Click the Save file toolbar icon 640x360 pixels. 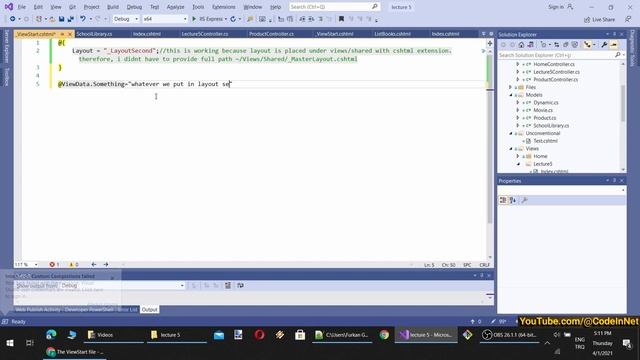tap(62, 19)
